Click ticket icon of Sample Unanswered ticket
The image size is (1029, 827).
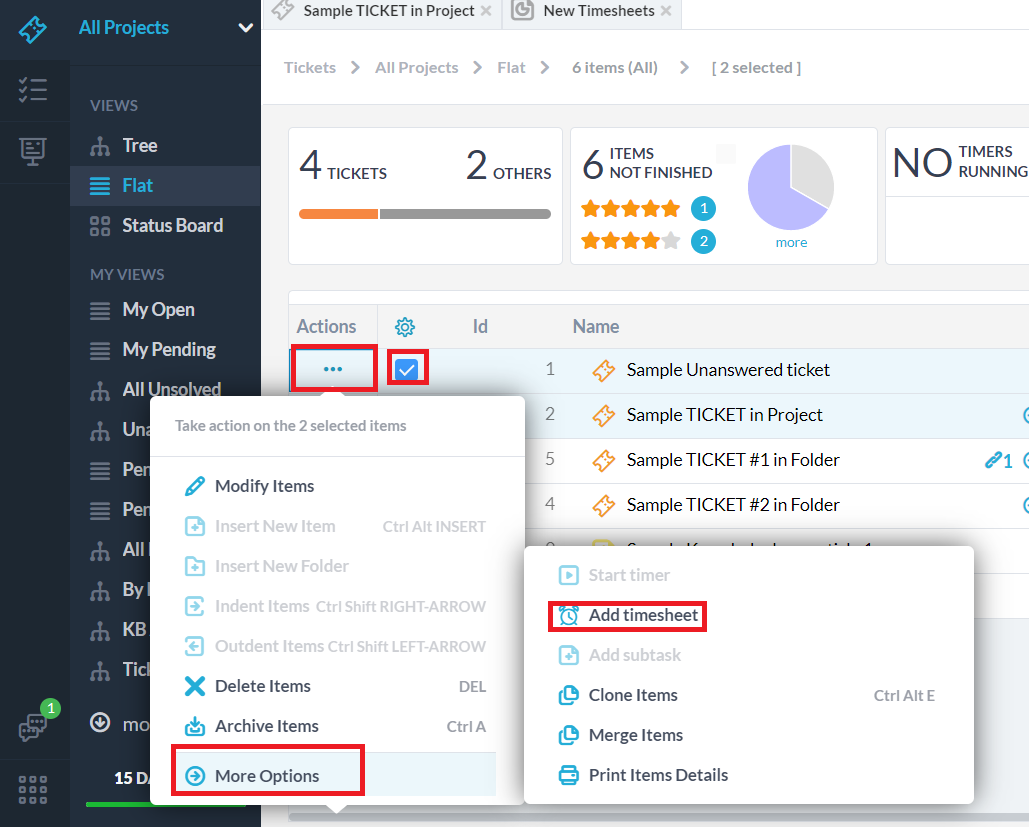pyautogui.click(x=604, y=371)
